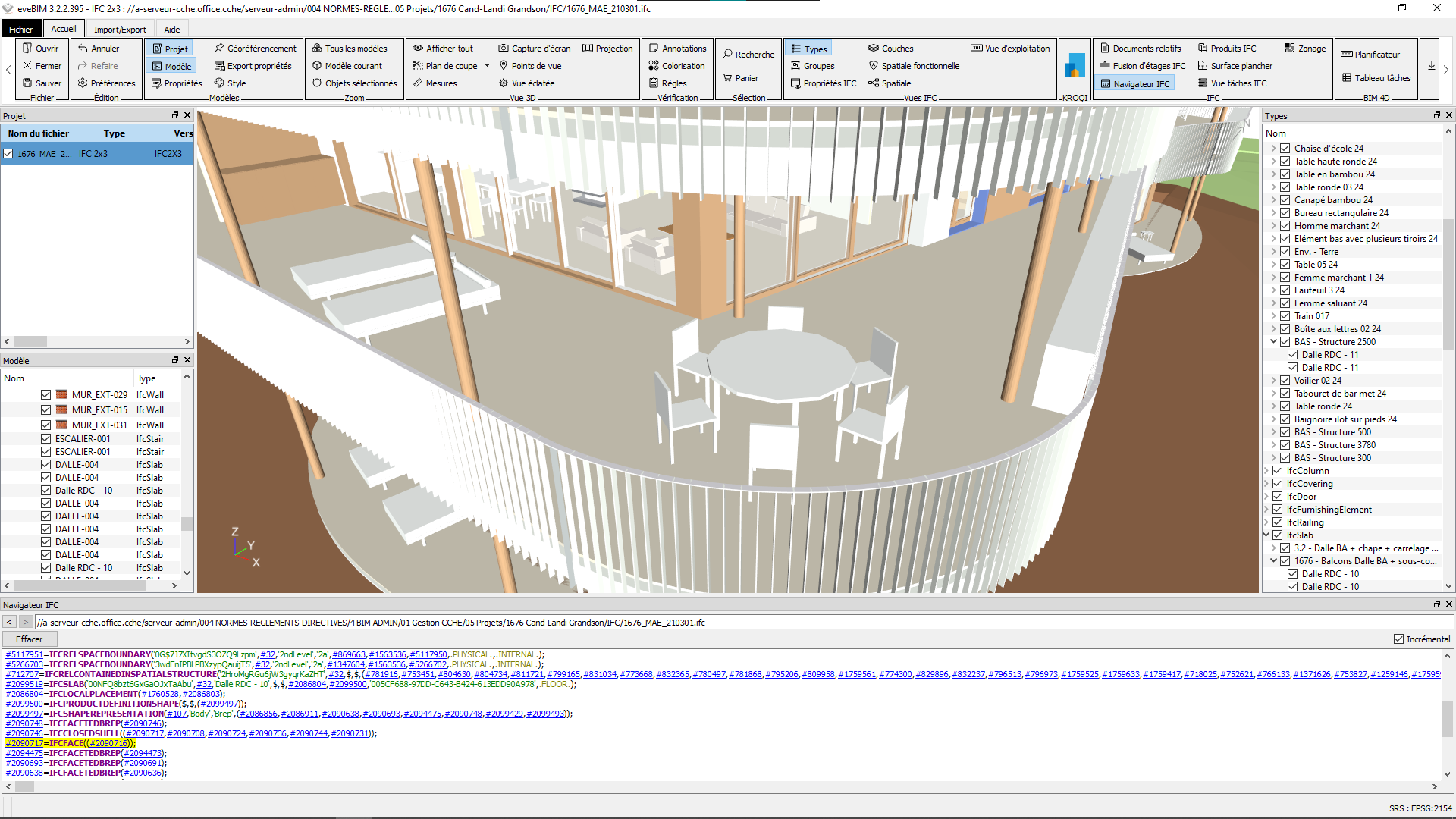The image size is (1456, 819).
Task: Expand Voilier 02 24 node
Action: tap(1274, 381)
